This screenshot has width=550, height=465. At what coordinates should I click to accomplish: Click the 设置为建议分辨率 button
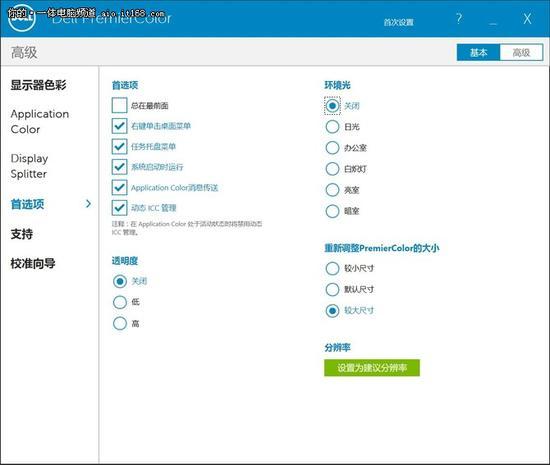click(x=372, y=368)
